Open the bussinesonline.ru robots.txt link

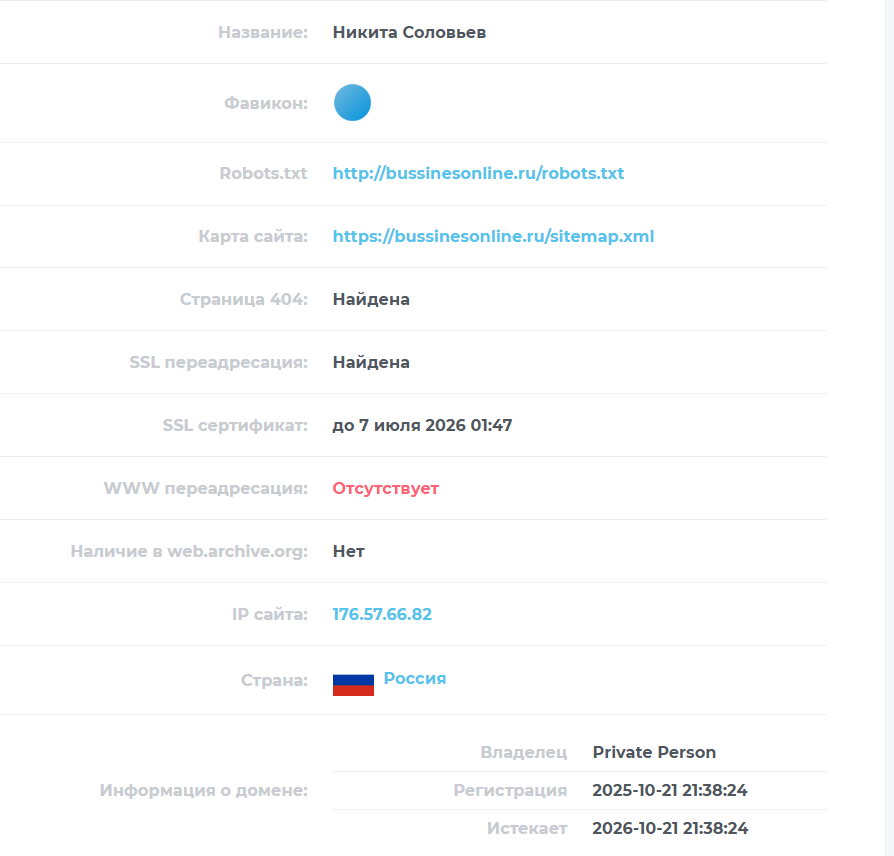click(x=478, y=173)
